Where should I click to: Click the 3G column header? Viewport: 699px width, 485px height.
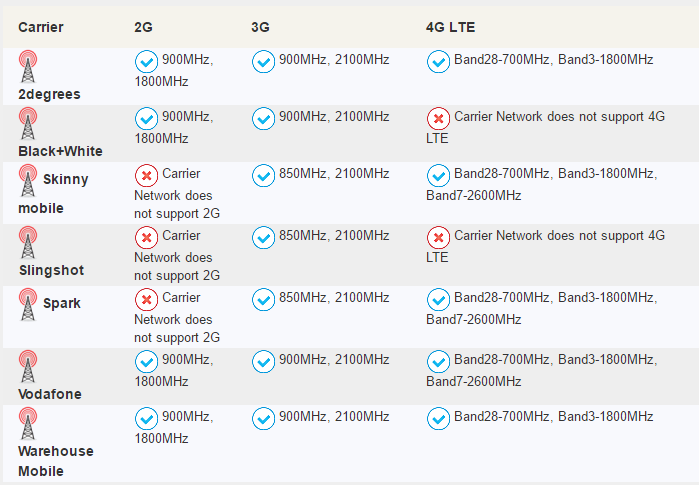260,27
